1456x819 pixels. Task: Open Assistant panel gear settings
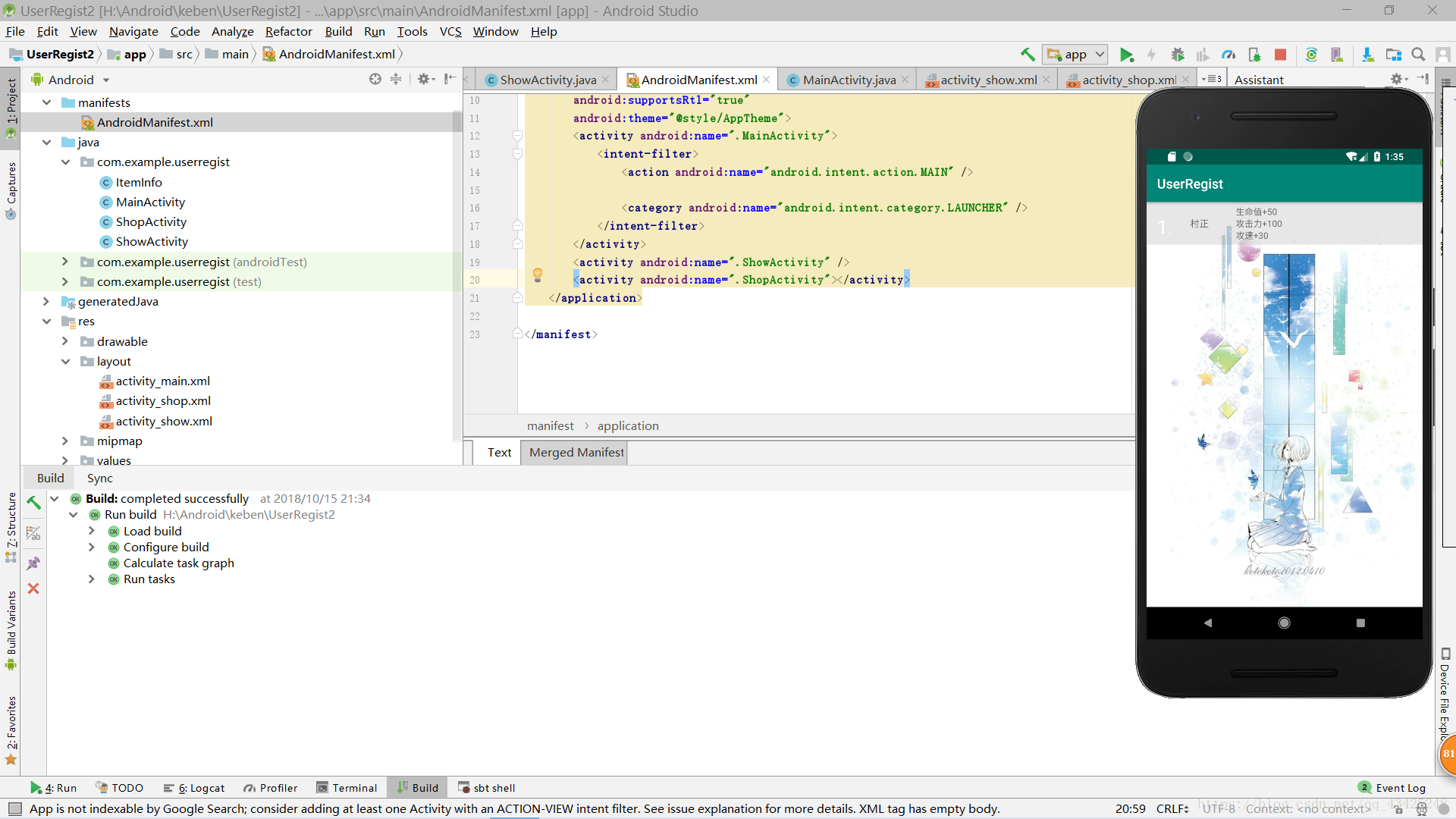tap(1399, 79)
